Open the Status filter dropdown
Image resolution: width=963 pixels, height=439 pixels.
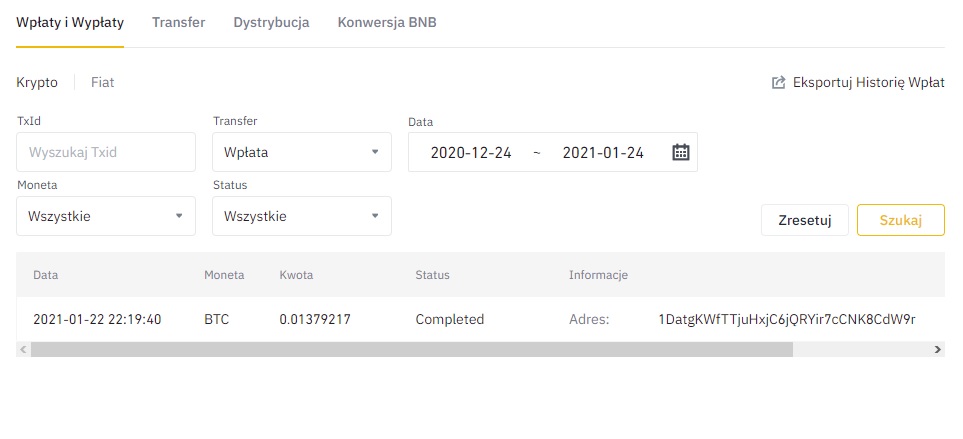302,216
